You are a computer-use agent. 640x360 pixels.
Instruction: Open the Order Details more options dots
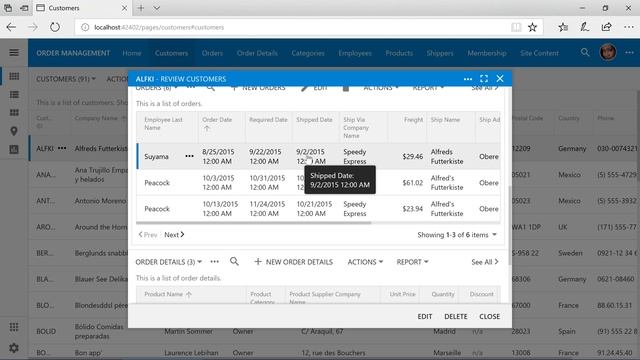[x=214, y=262]
